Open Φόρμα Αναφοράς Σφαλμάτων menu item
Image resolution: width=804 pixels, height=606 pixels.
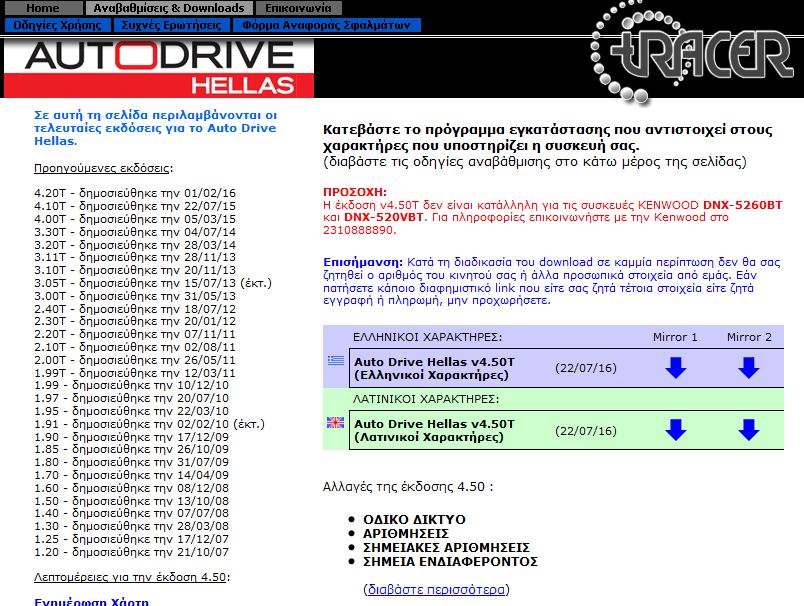click(327, 25)
